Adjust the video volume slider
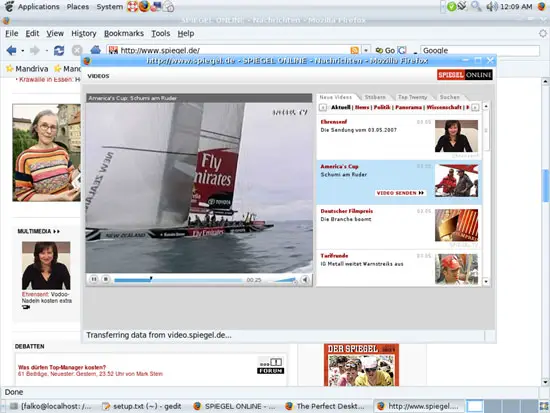This screenshot has height=413, width=550. (284, 280)
